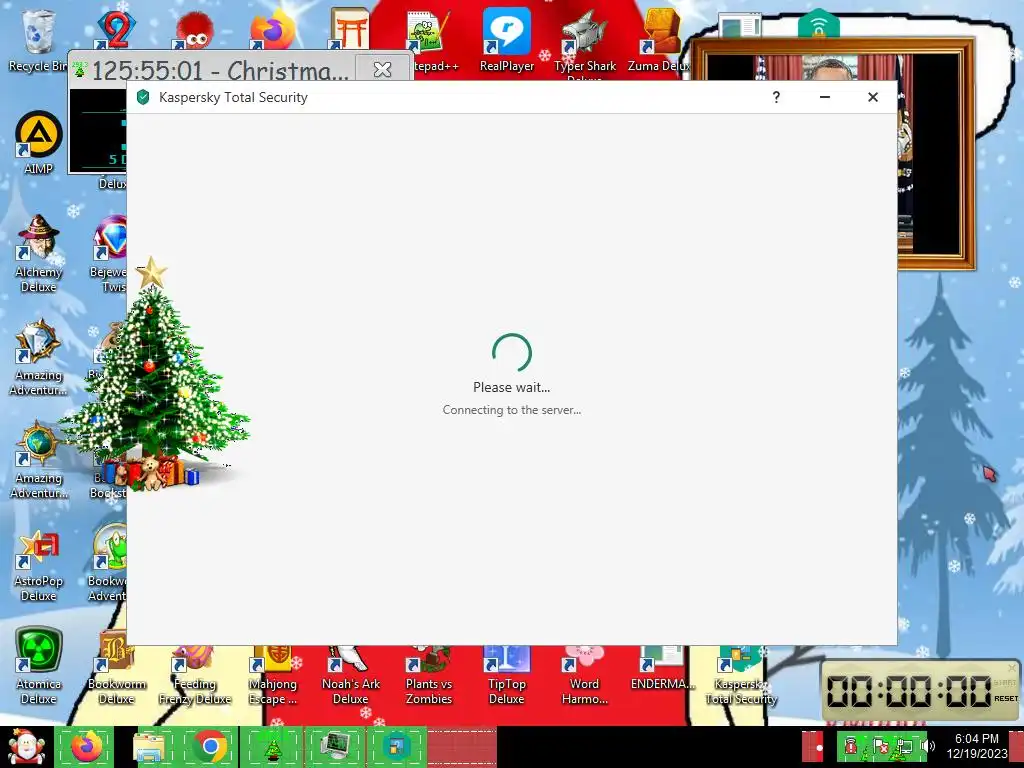Close the Kaspersky Total Security window

click(872, 97)
